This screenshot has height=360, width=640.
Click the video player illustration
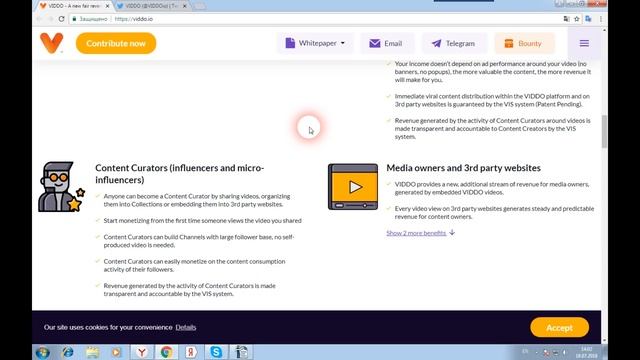[x=353, y=187]
